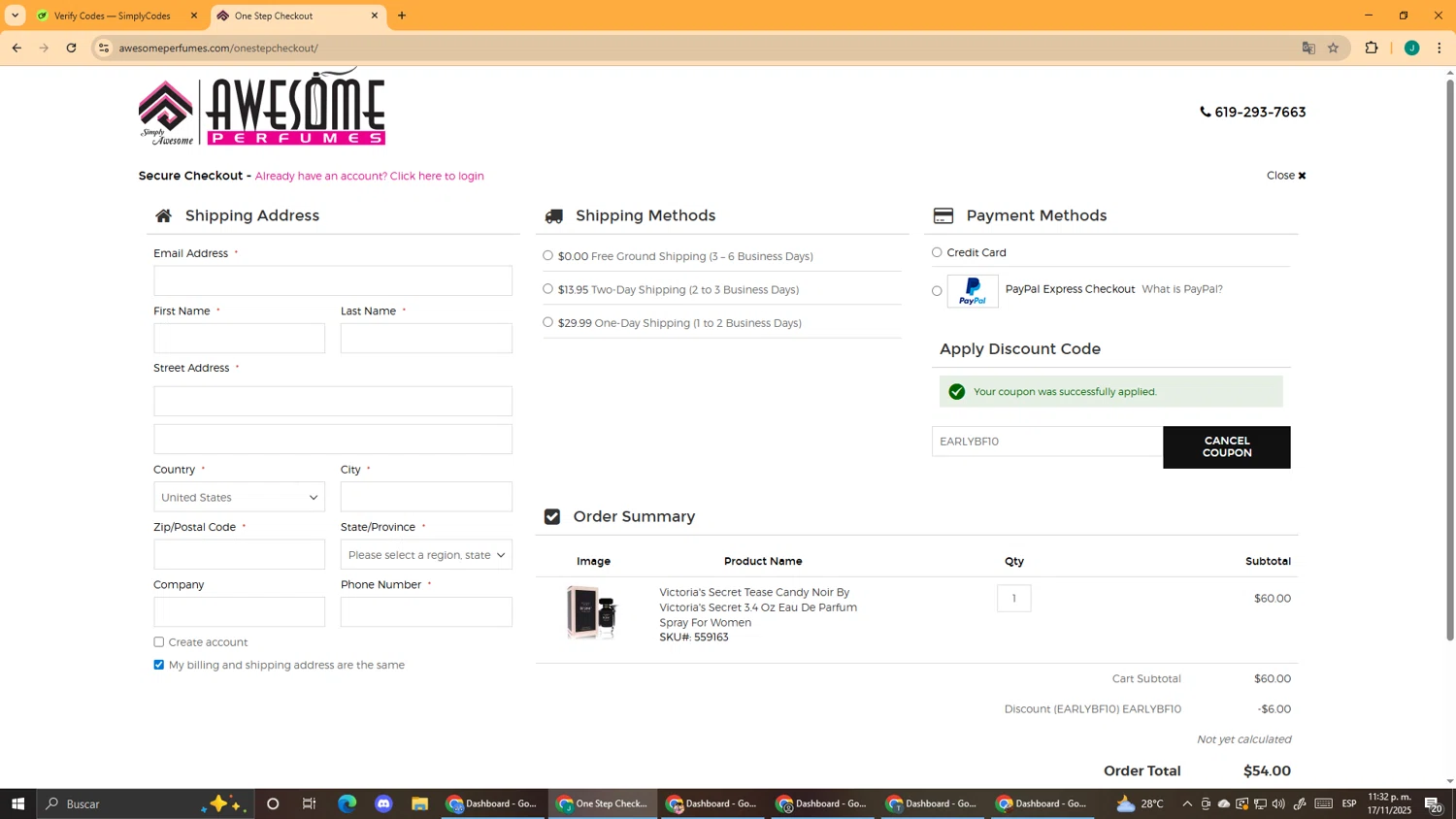Launch Microsoft Edge from the taskbar
The width and height of the screenshot is (1456, 819).
(x=347, y=803)
